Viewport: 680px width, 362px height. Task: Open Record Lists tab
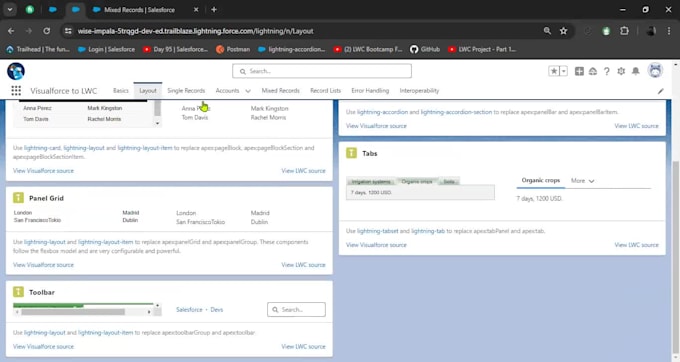325,91
